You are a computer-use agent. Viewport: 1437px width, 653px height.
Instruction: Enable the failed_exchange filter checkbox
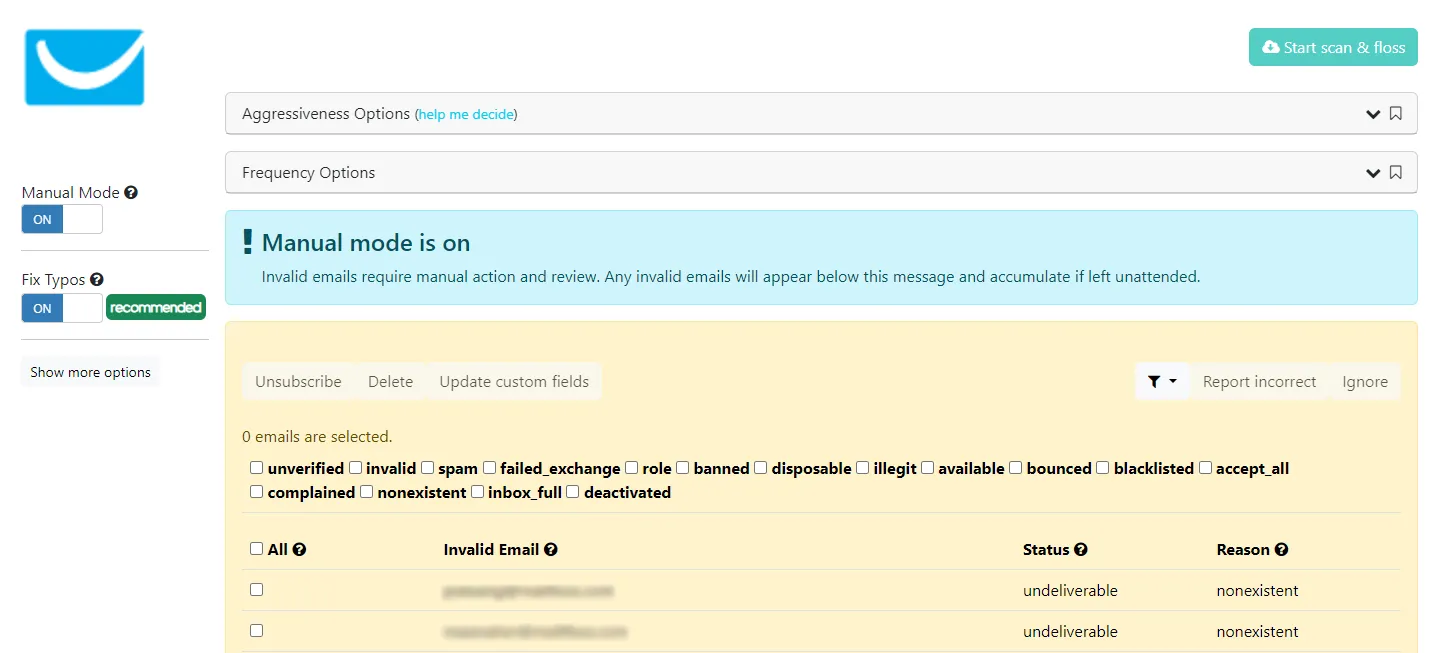tap(489, 468)
